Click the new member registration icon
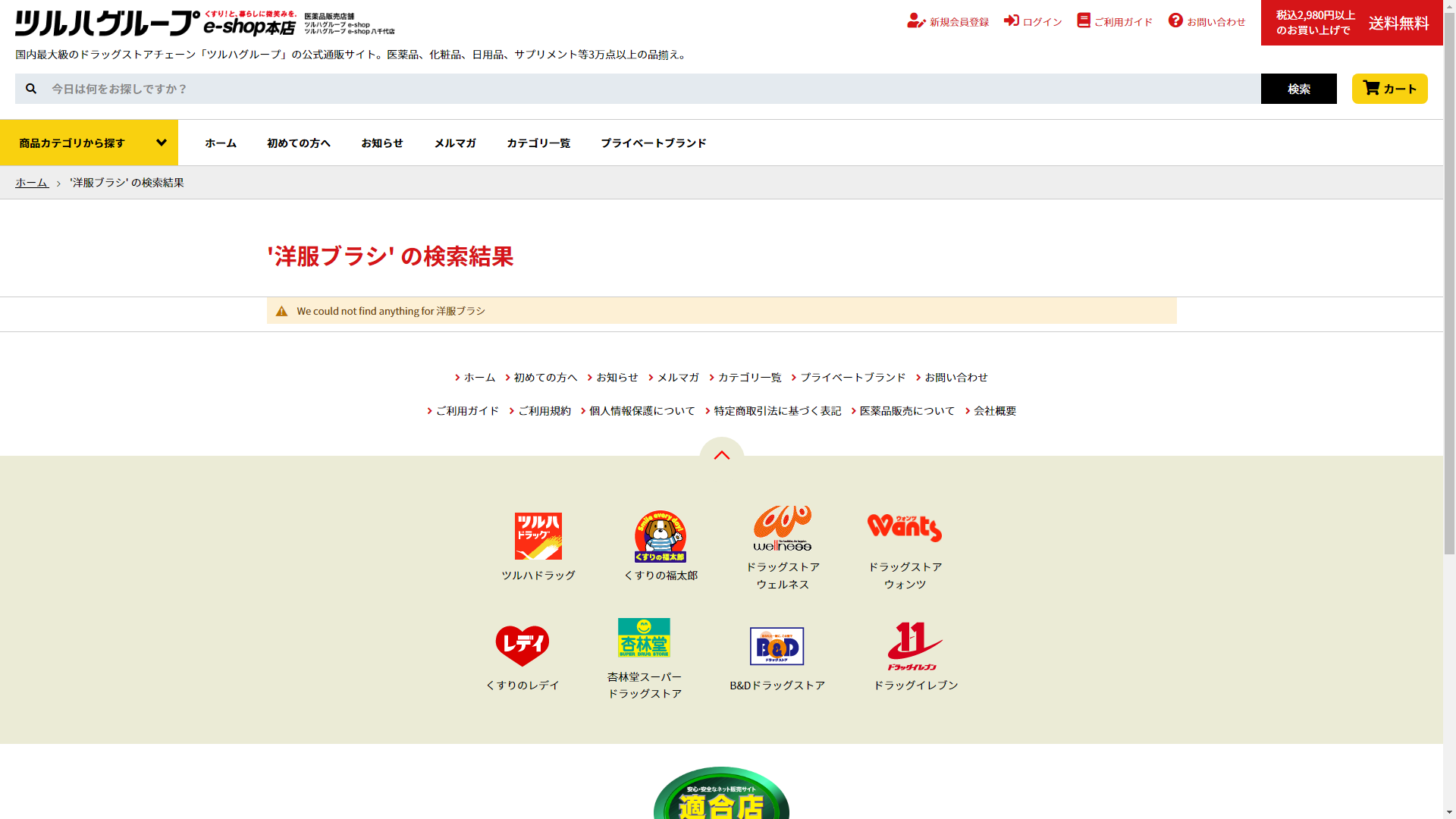The width and height of the screenshot is (1456, 819). 915,21
